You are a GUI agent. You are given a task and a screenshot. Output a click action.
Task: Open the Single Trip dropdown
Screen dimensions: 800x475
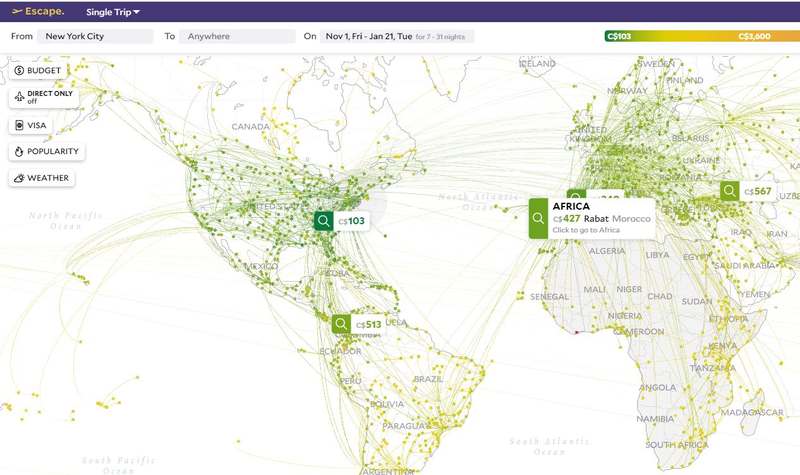[x=113, y=12]
